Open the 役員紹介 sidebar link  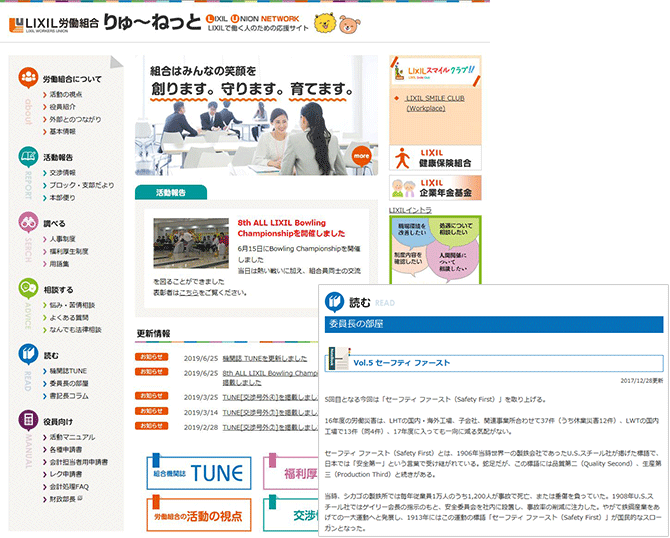(x=62, y=107)
